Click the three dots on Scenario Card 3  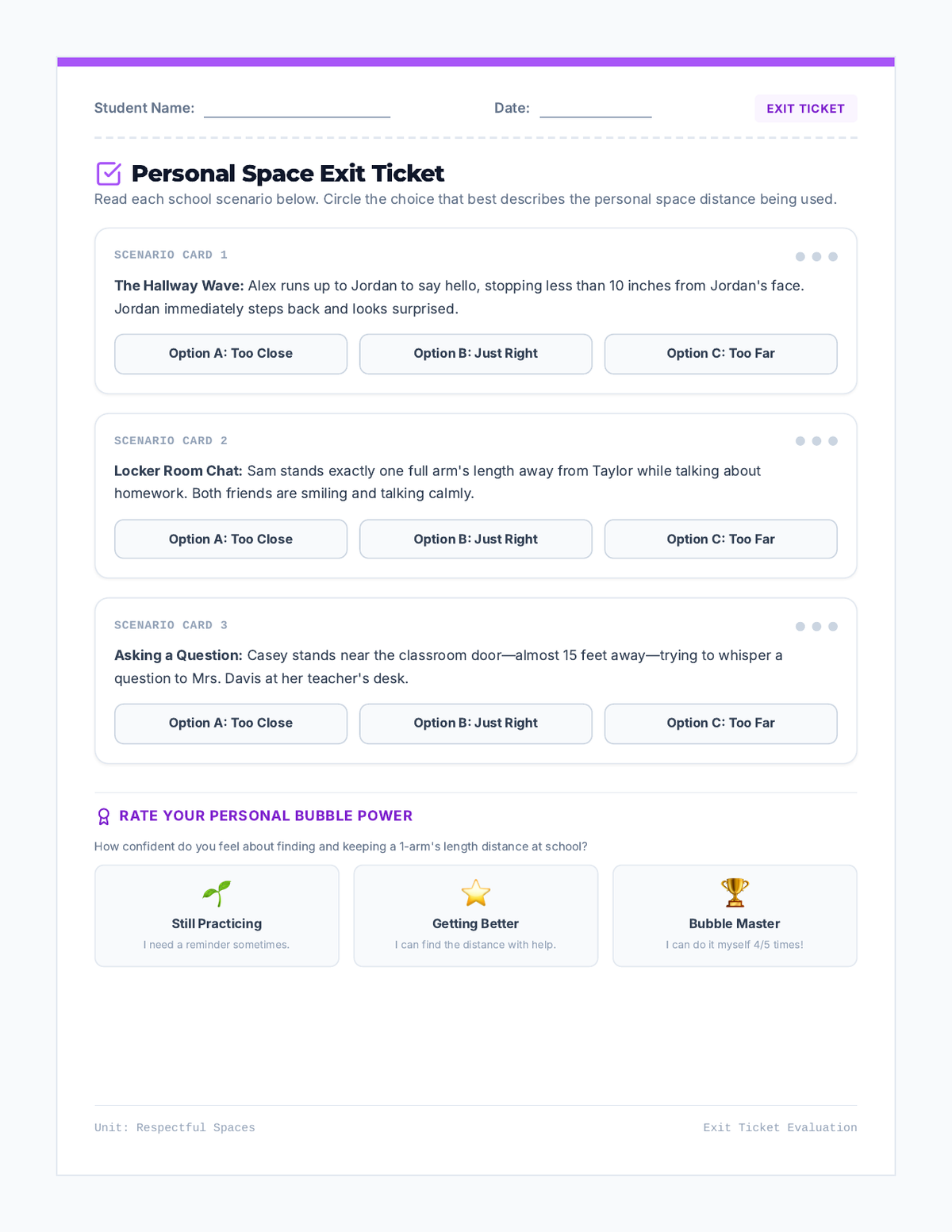(816, 627)
